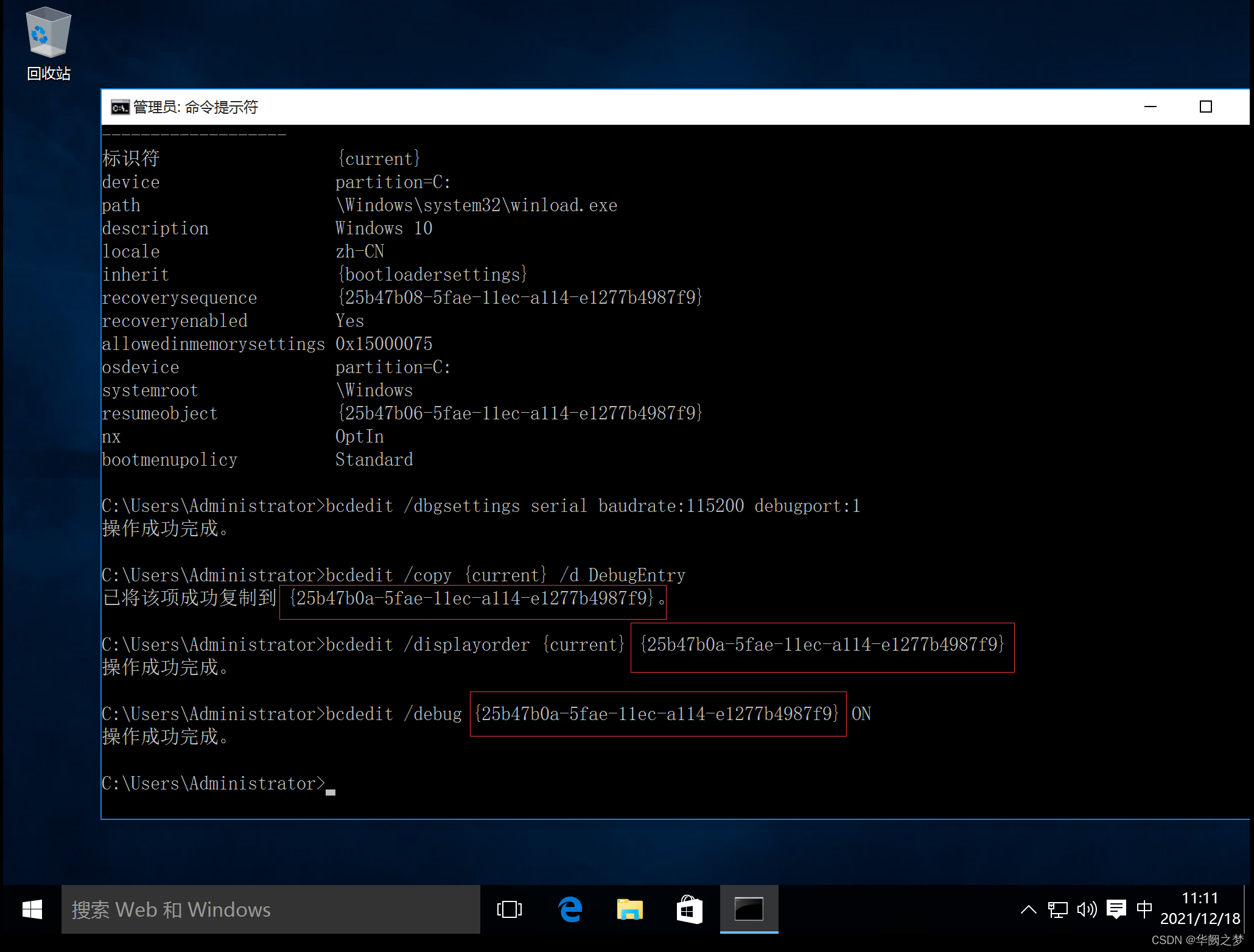Viewport: 1254px width, 952px height.
Task: Click the 'OptIn' nx value
Action: click(x=359, y=436)
